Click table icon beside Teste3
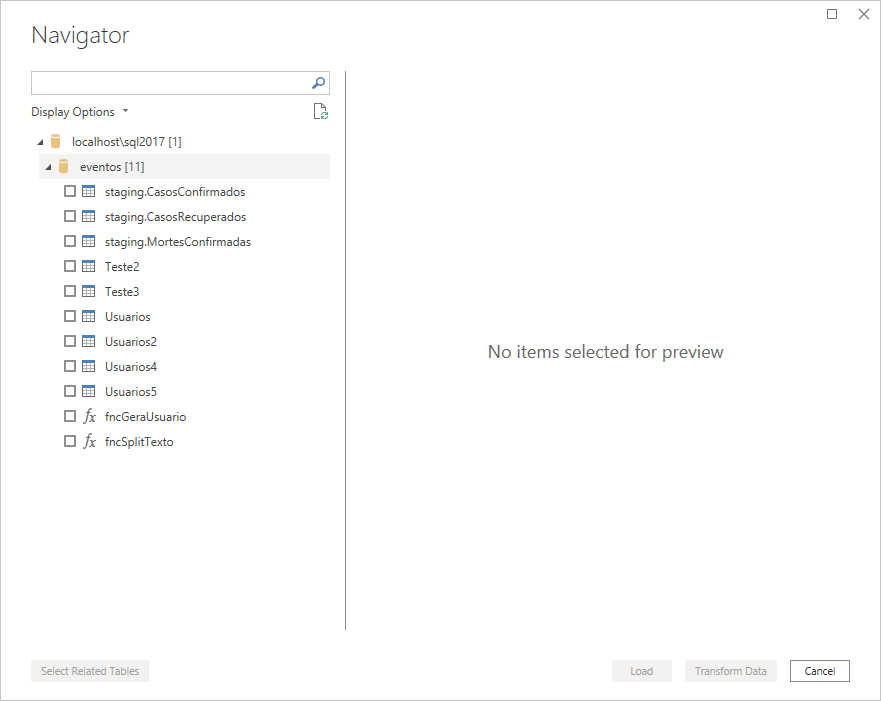 pyautogui.click(x=89, y=292)
